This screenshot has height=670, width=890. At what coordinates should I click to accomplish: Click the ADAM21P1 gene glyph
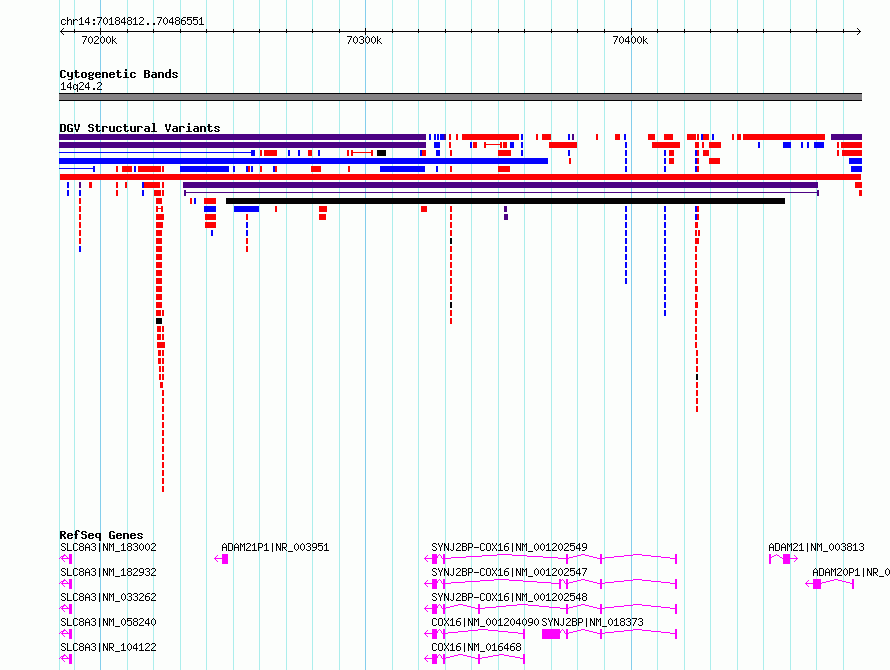(x=221, y=559)
